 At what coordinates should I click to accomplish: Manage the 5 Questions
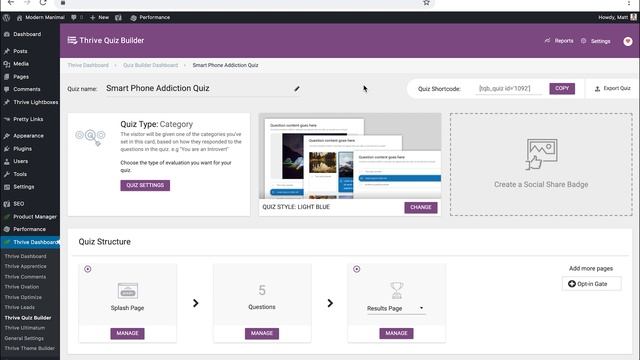(x=262, y=333)
